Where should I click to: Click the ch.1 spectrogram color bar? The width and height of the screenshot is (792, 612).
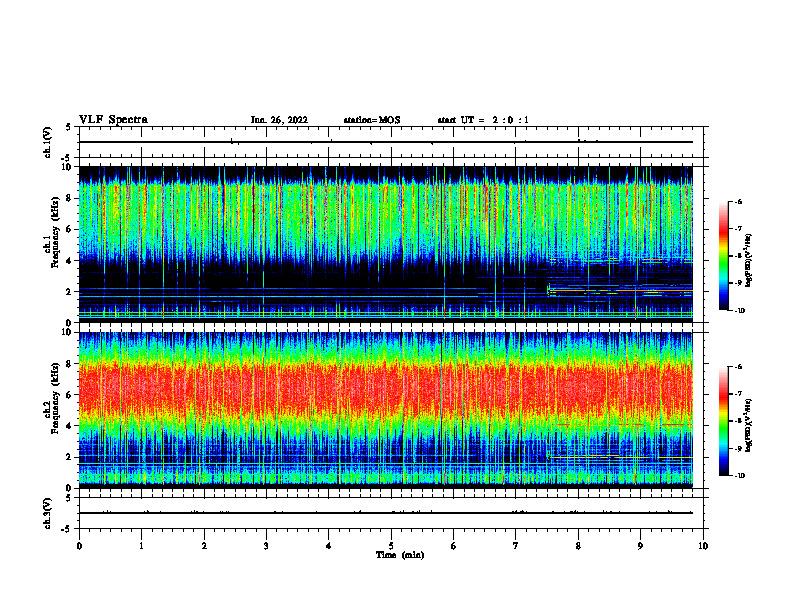(723, 256)
